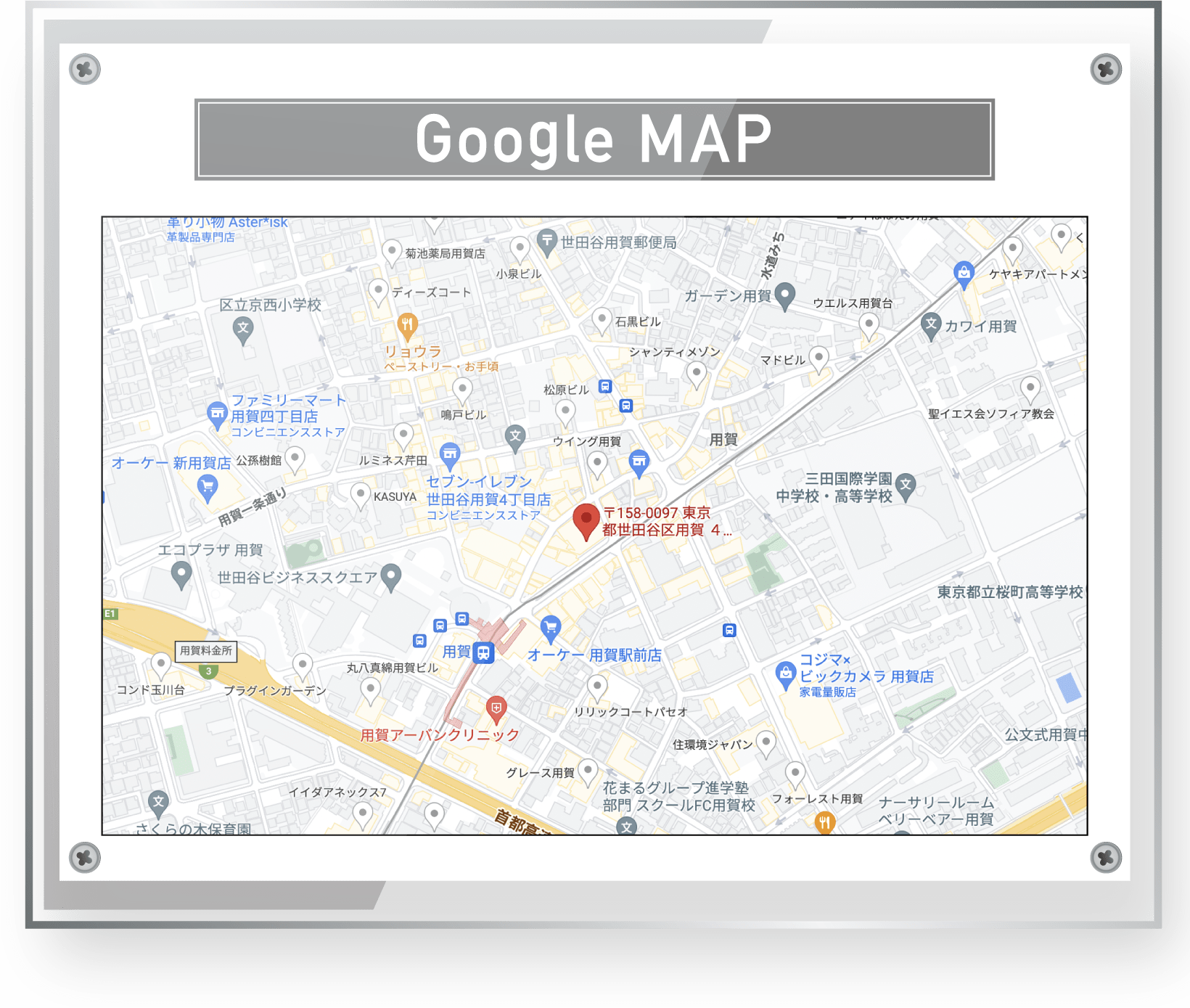Screen dimensions: 1190x1008
Task: Click the Google MAP title banner
Action: point(594,139)
